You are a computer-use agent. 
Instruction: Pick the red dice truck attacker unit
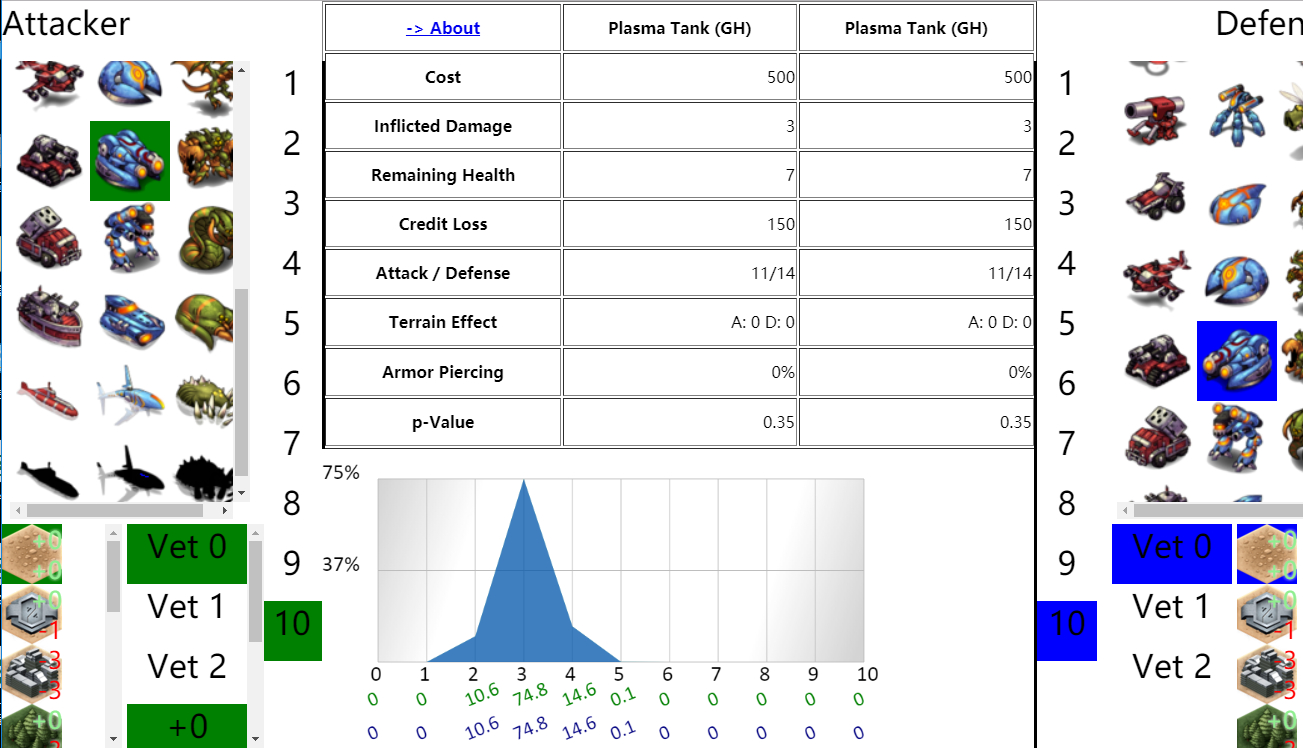point(50,241)
